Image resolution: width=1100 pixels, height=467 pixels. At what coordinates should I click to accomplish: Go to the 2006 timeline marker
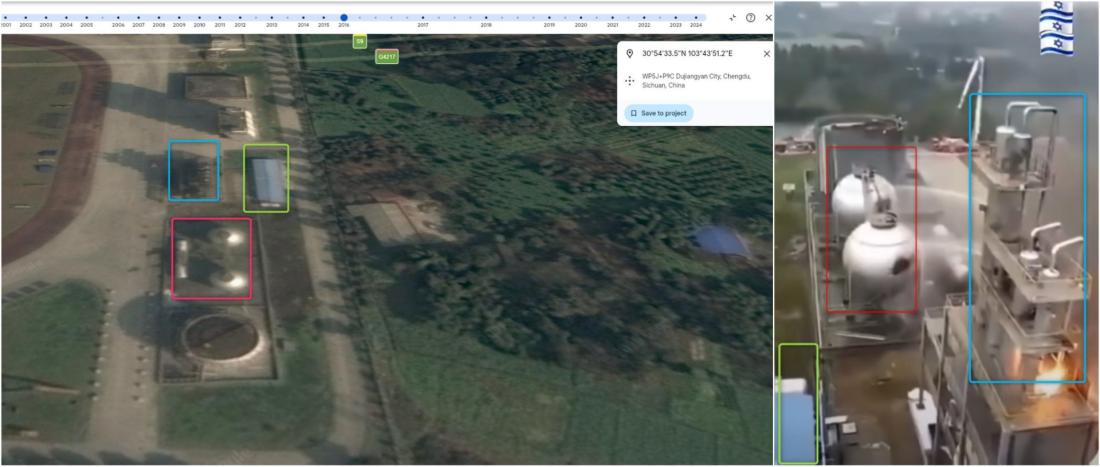pyautogui.click(x=118, y=18)
